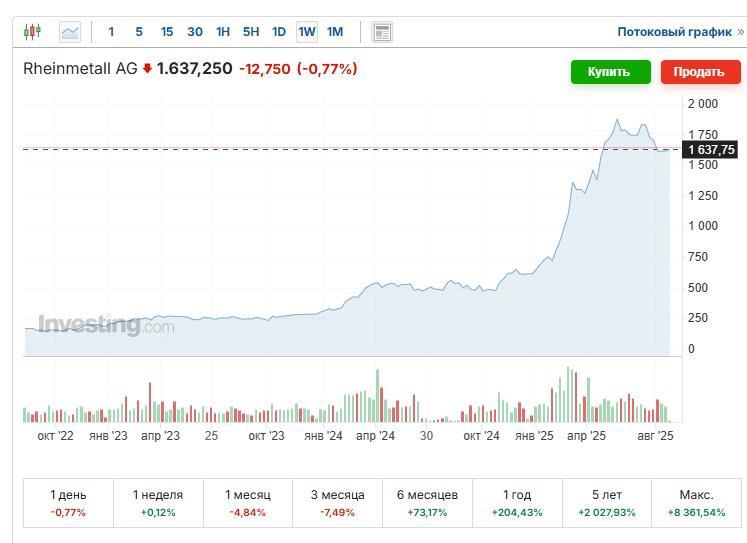Select the 6 месяцев range
The height and width of the screenshot is (543, 747).
tap(427, 503)
